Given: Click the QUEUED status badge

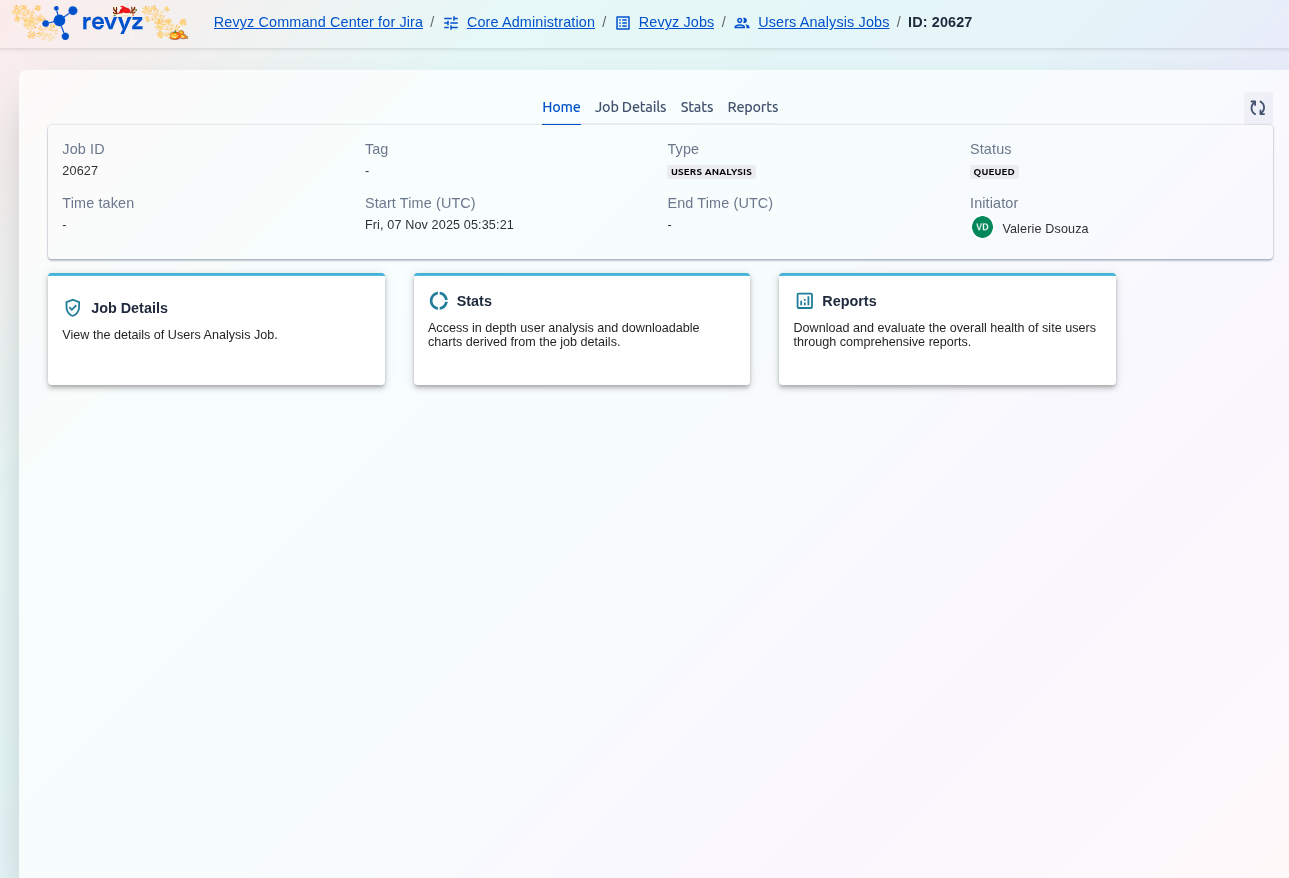Looking at the screenshot, I should pos(994,172).
